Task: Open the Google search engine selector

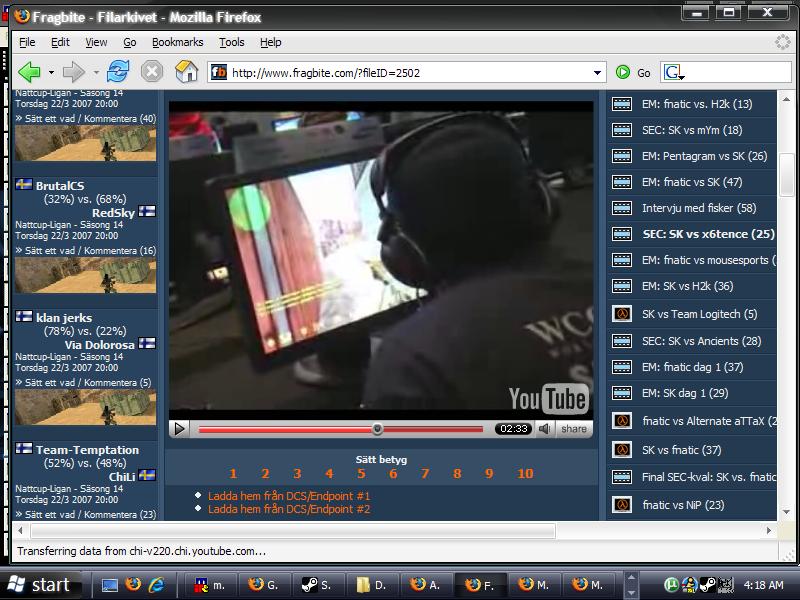Action: pyautogui.click(x=674, y=72)
